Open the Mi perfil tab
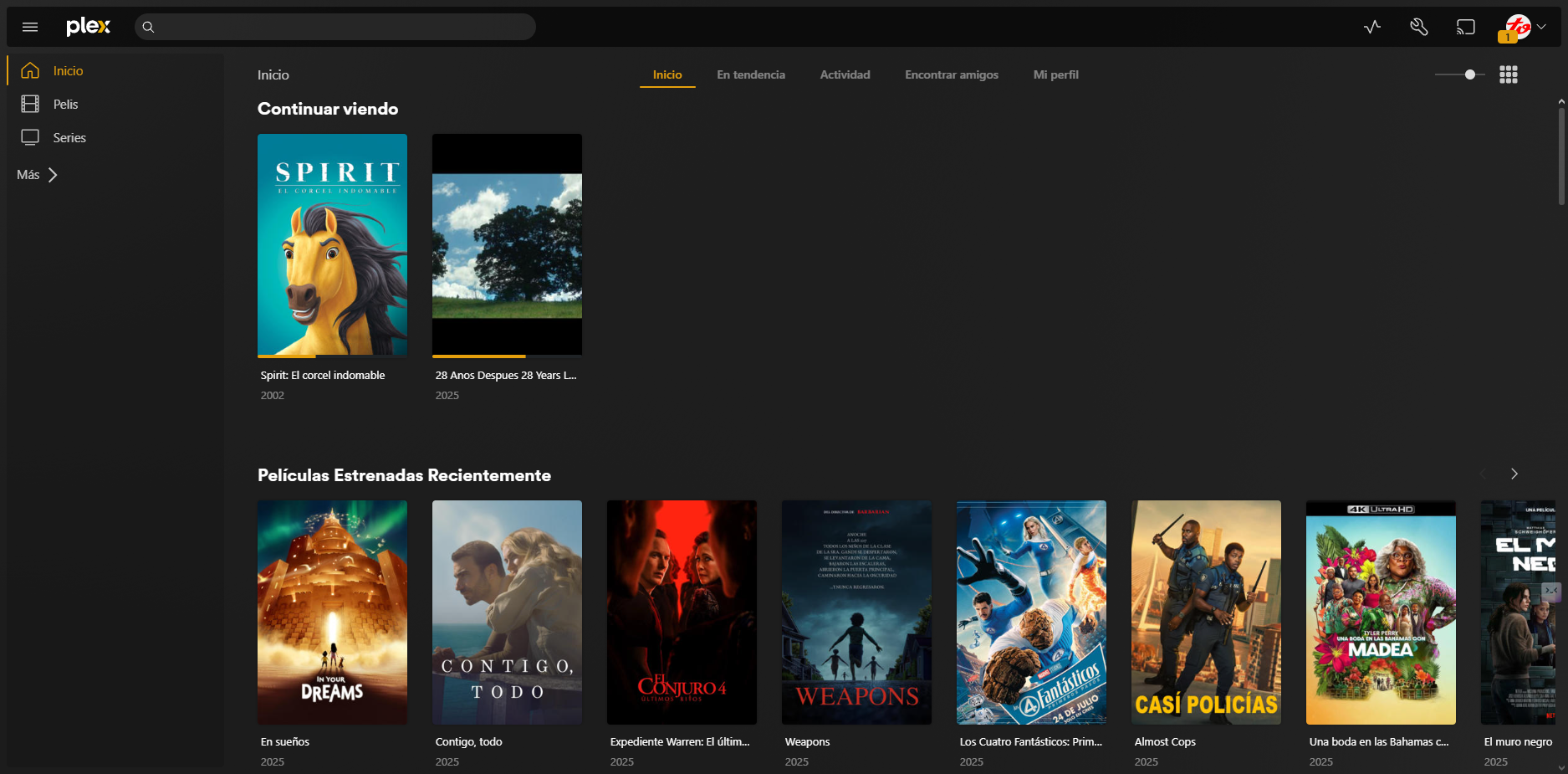1568x774 pixels. [x=1055, y=74]
